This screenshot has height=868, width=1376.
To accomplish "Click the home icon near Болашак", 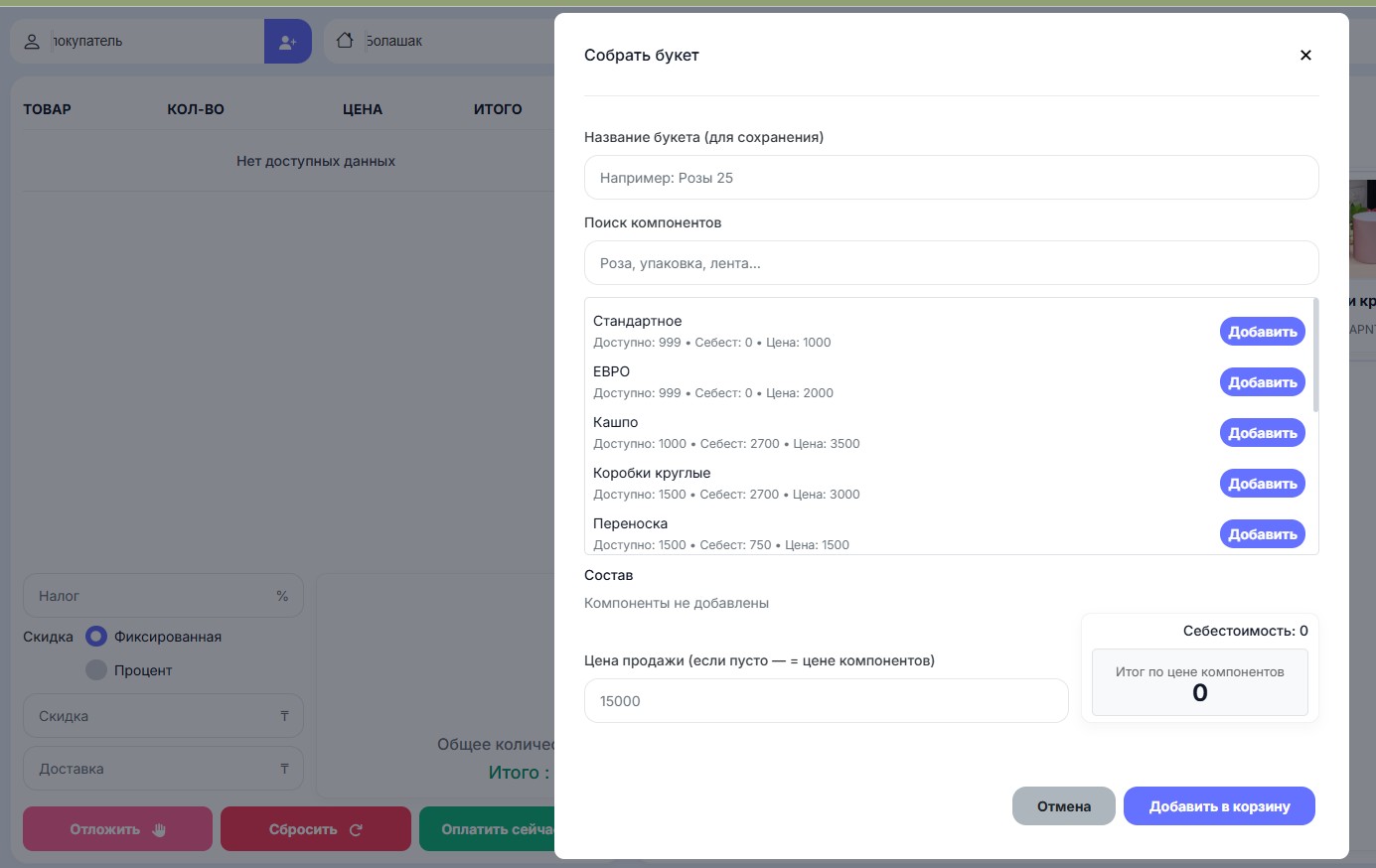I will (x=345, y=41).
